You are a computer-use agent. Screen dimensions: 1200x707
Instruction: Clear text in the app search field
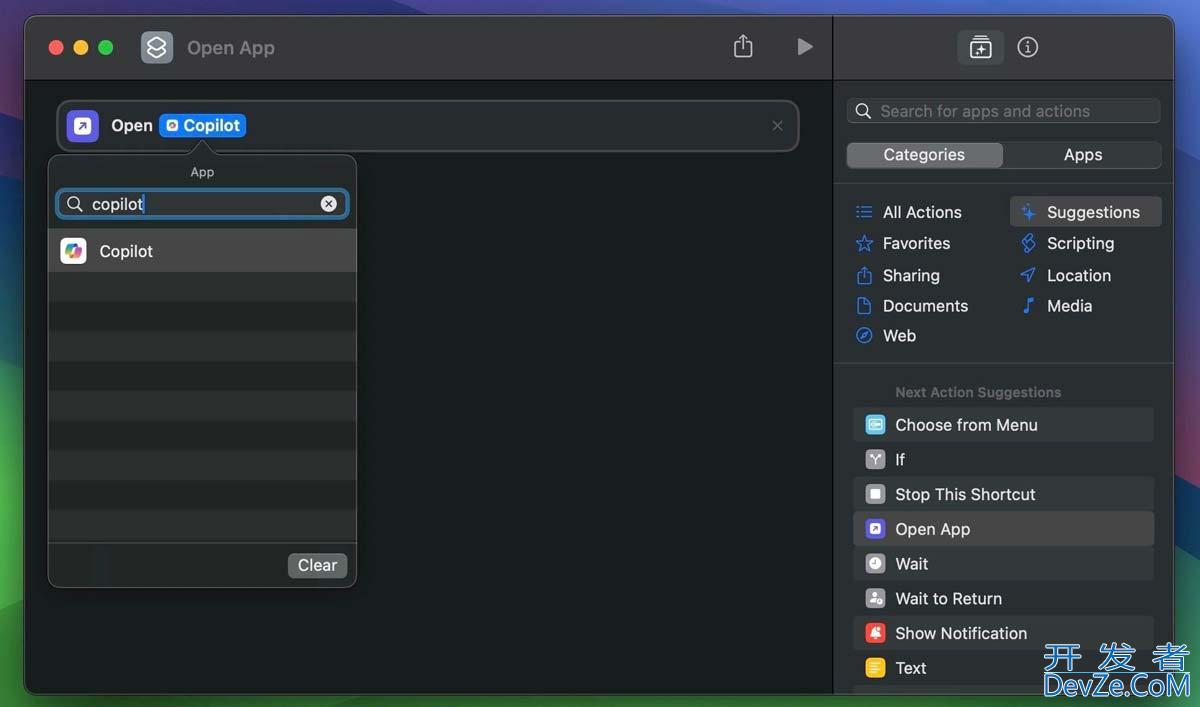coord(328,204)
